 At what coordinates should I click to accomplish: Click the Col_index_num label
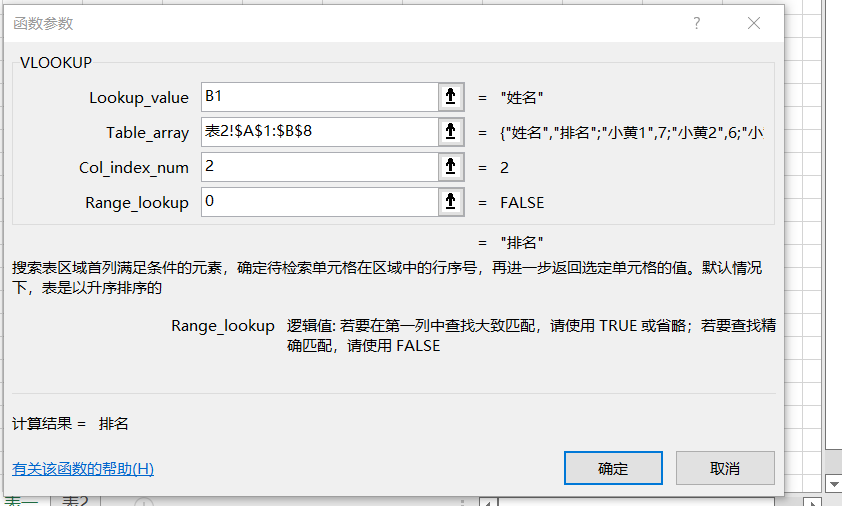click(134, 168)
